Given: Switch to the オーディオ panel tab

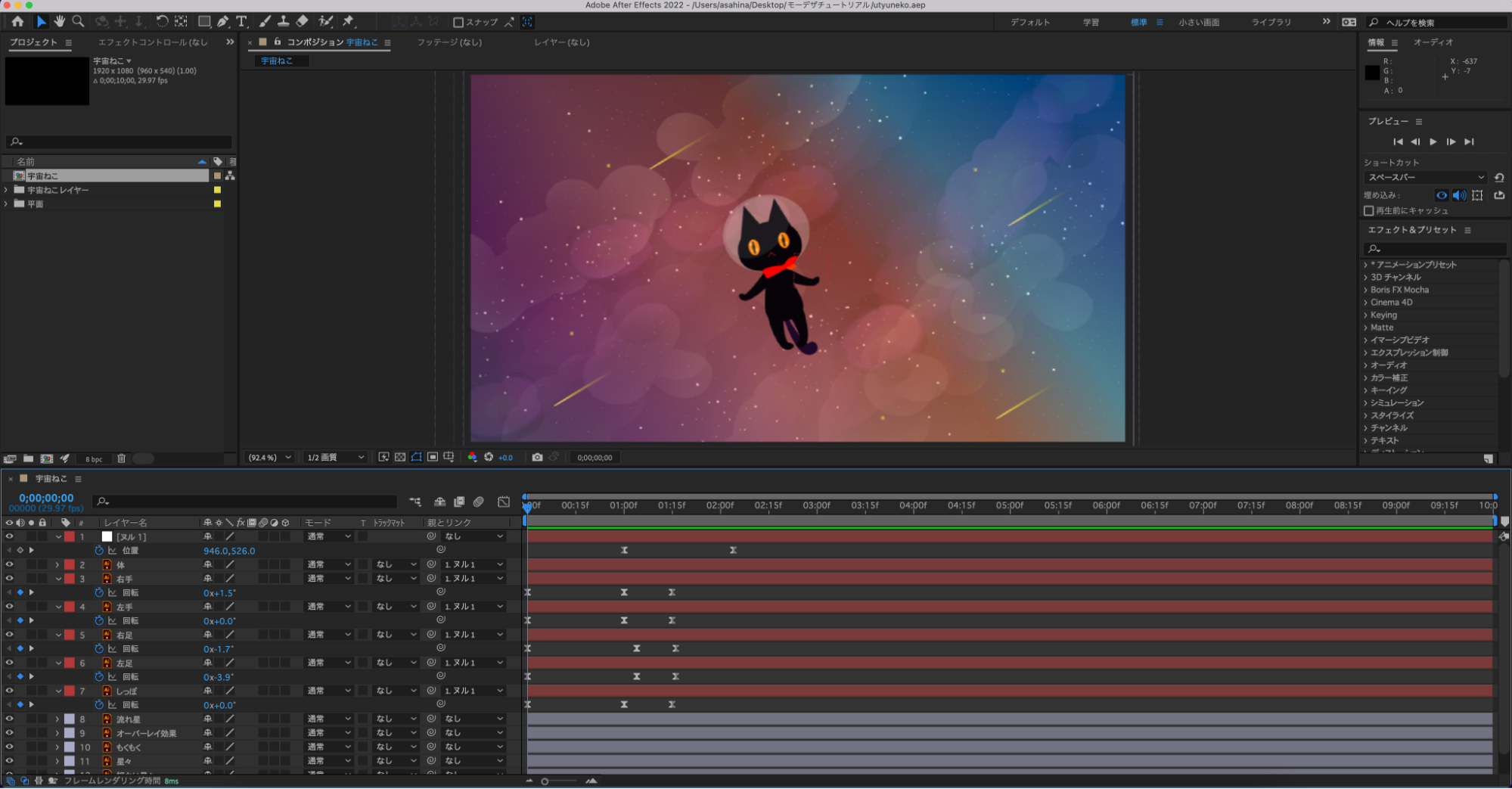Looking at the screenshot, I should (1433, 42).
